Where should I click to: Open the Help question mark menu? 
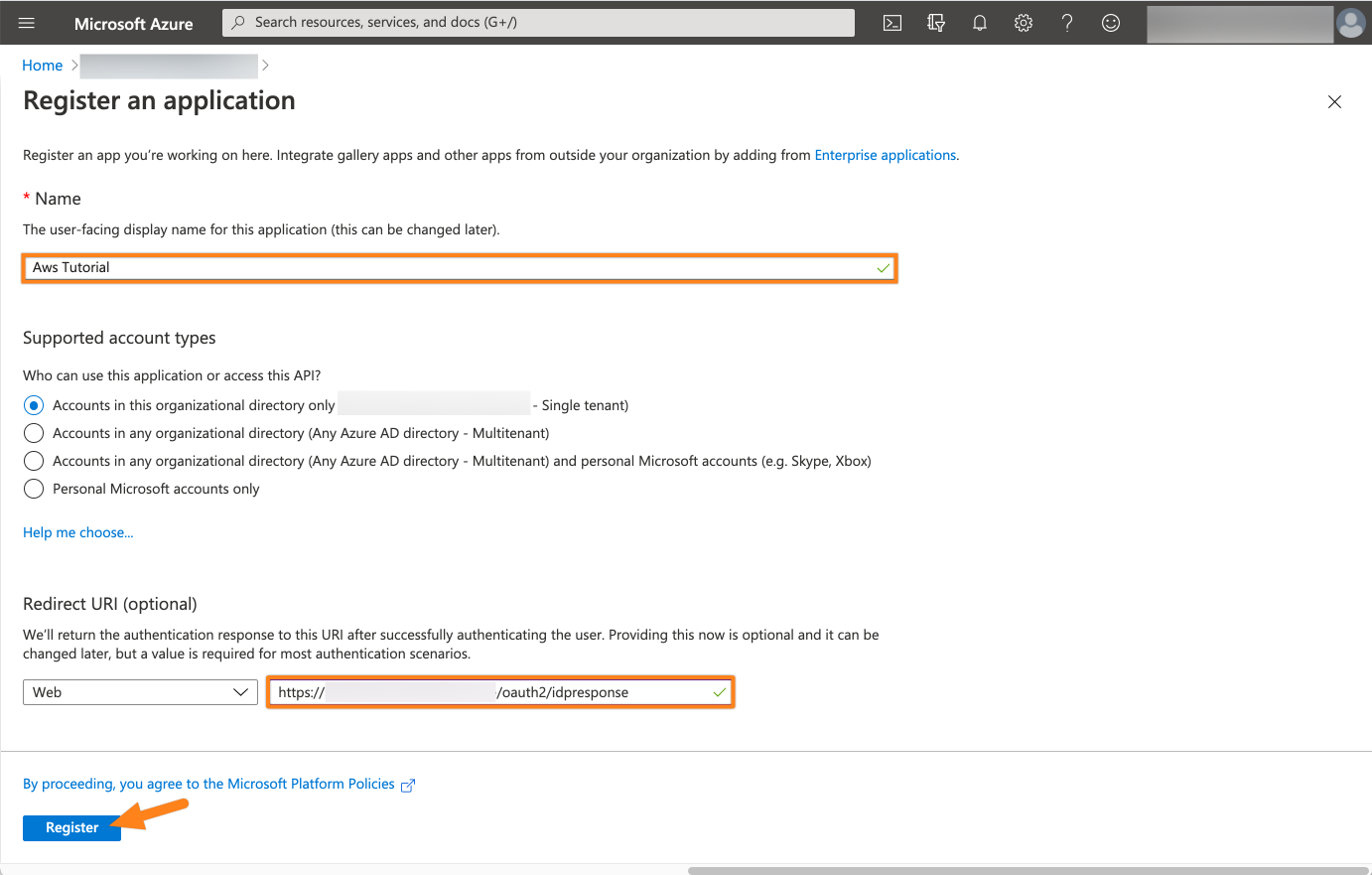click(1067, 23)
